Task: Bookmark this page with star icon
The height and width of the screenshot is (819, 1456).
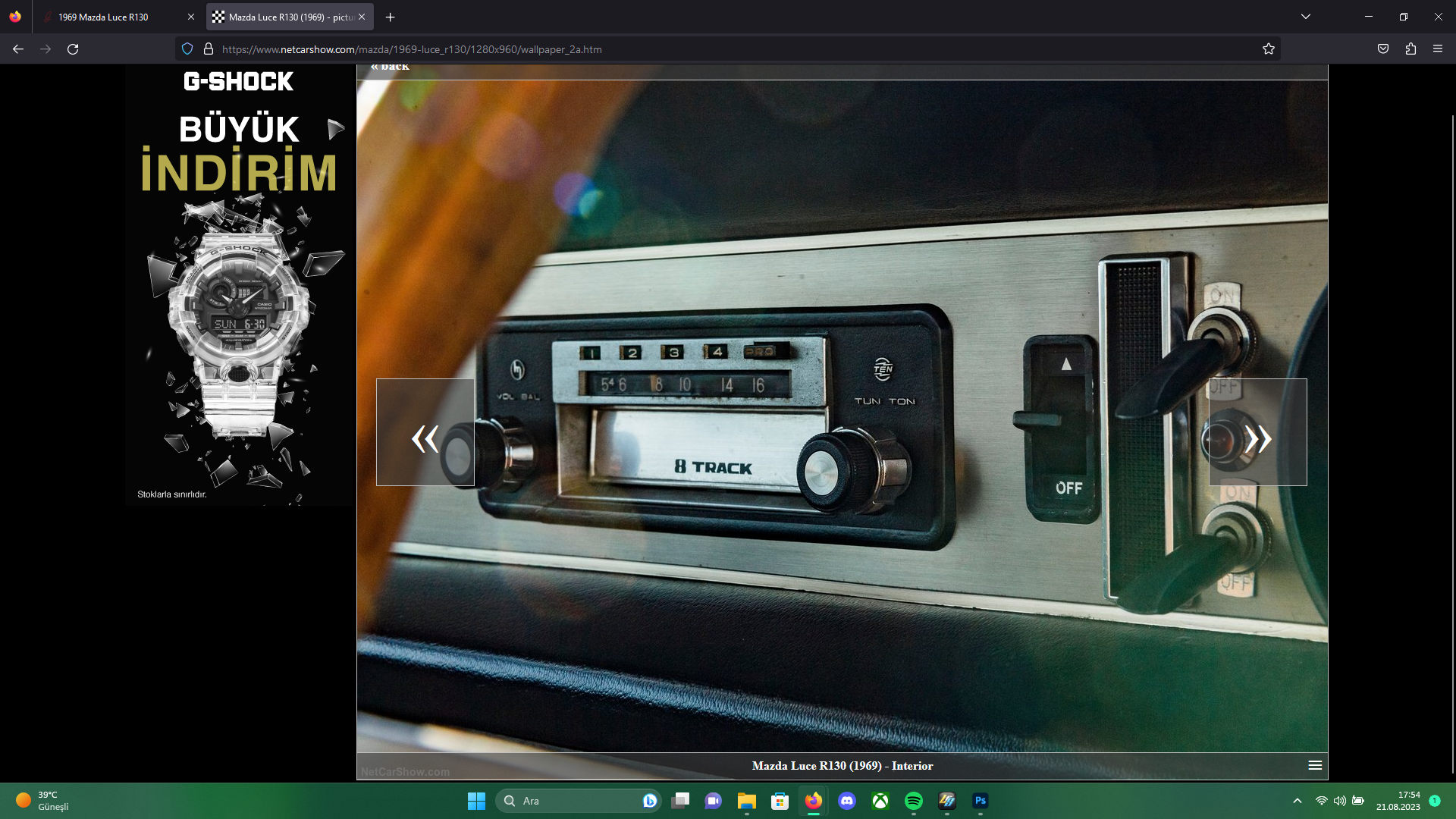Action: [1269, 49]
